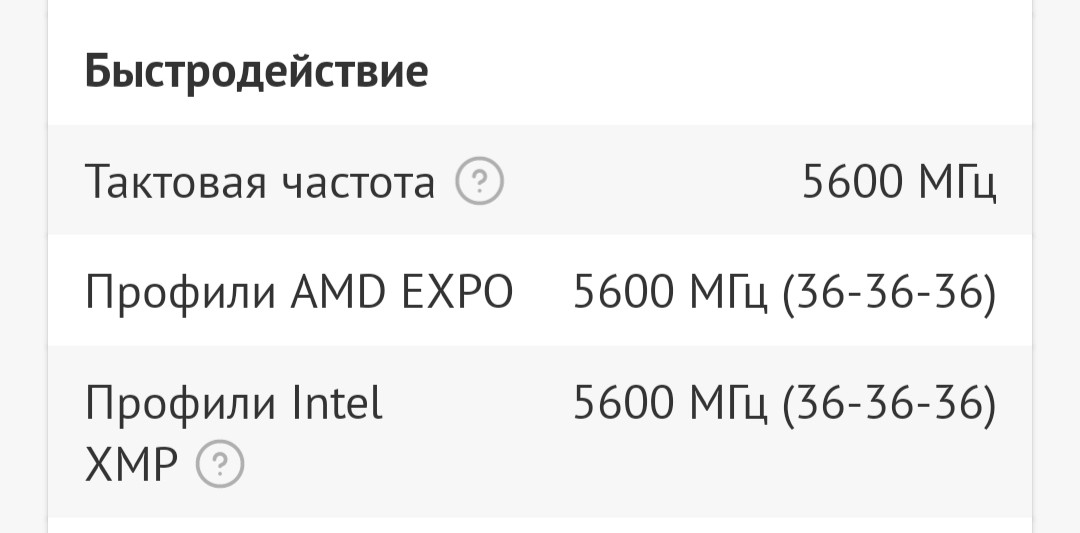Viewport: 1080px width, 533px height.
Task: Click the word Тактовая in first row
Action: click(x=176, y=182)
